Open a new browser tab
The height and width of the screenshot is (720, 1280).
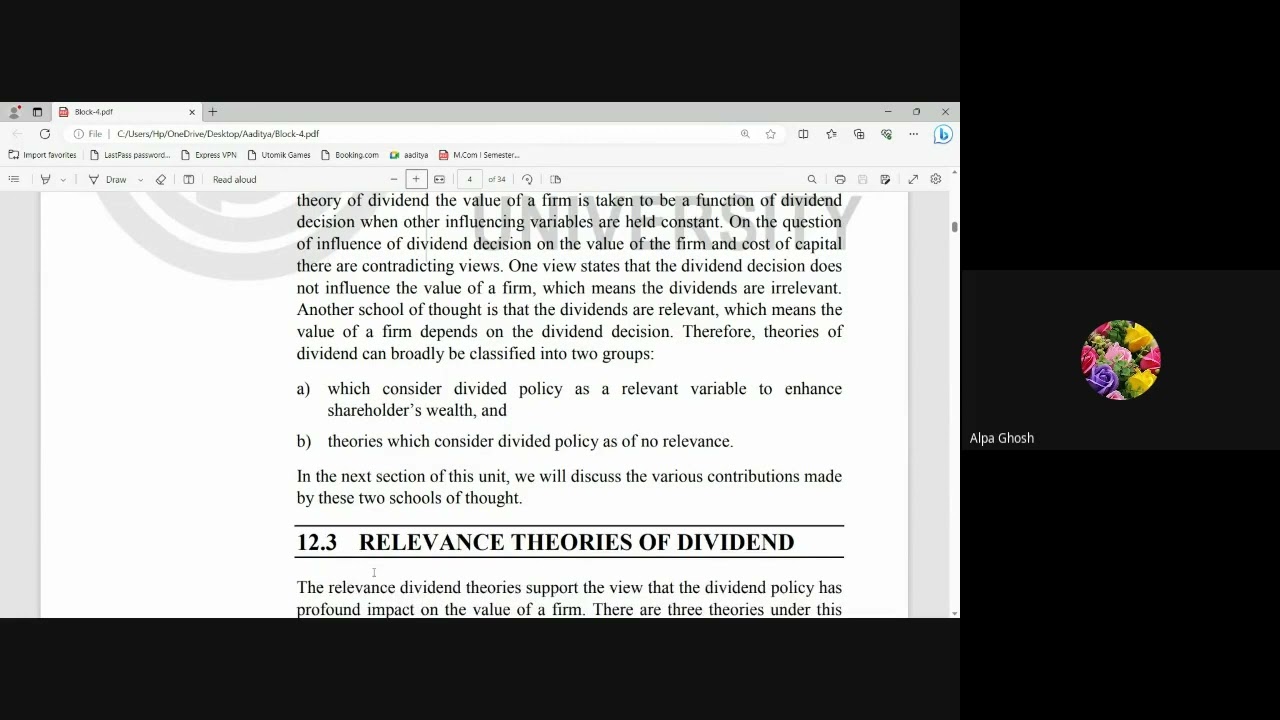click(x=212, y=112)
